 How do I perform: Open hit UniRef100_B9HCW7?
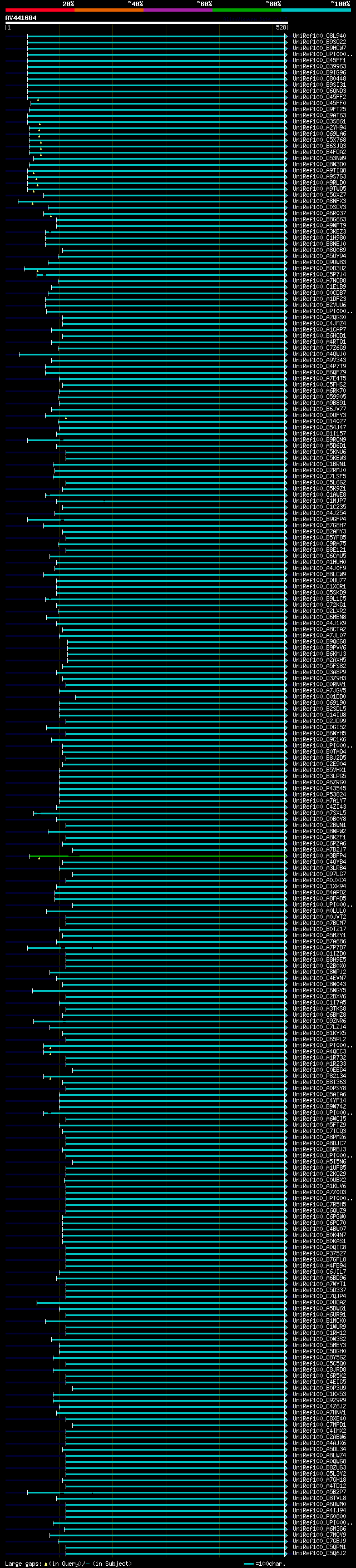click(319, 48)
